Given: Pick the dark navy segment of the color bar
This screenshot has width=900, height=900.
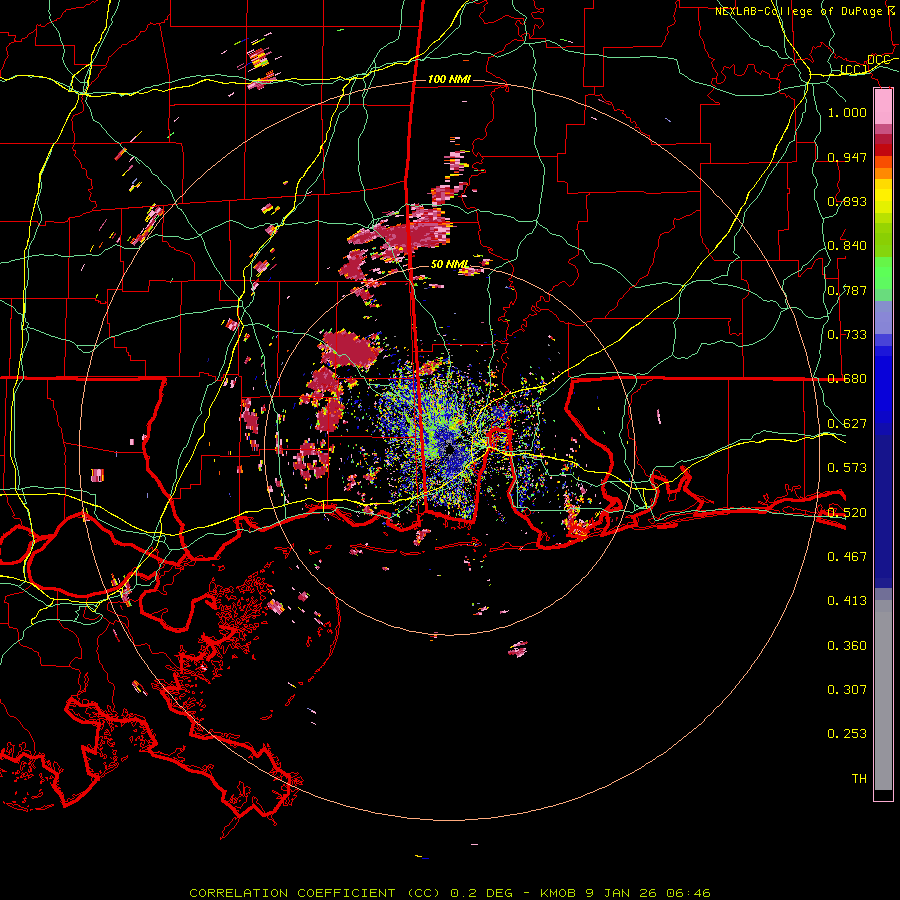Looking at the screenshot, I should pyautogui.click(x=883, y=511).
